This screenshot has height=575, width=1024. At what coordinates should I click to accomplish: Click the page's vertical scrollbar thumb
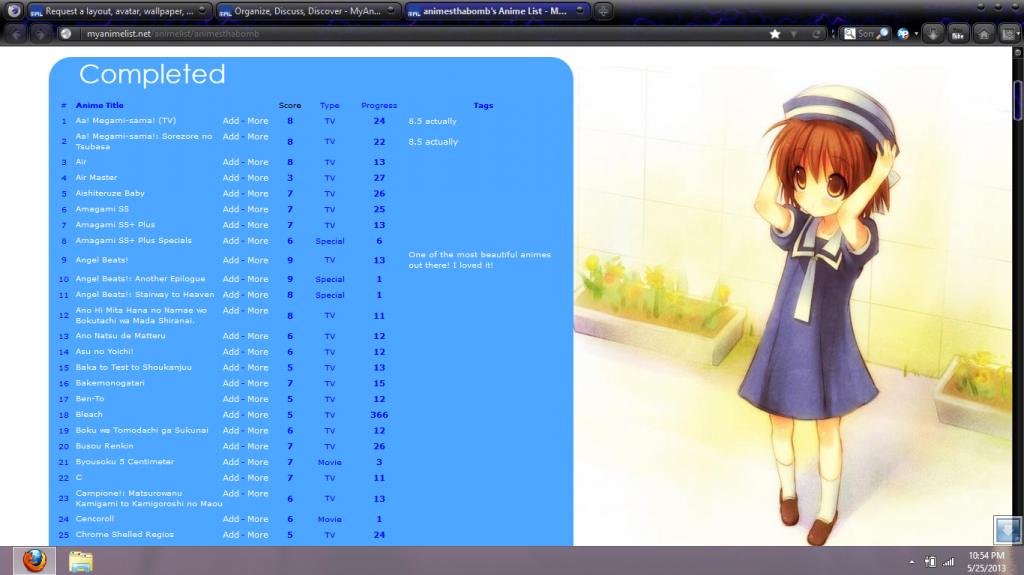pos(1018,100)
